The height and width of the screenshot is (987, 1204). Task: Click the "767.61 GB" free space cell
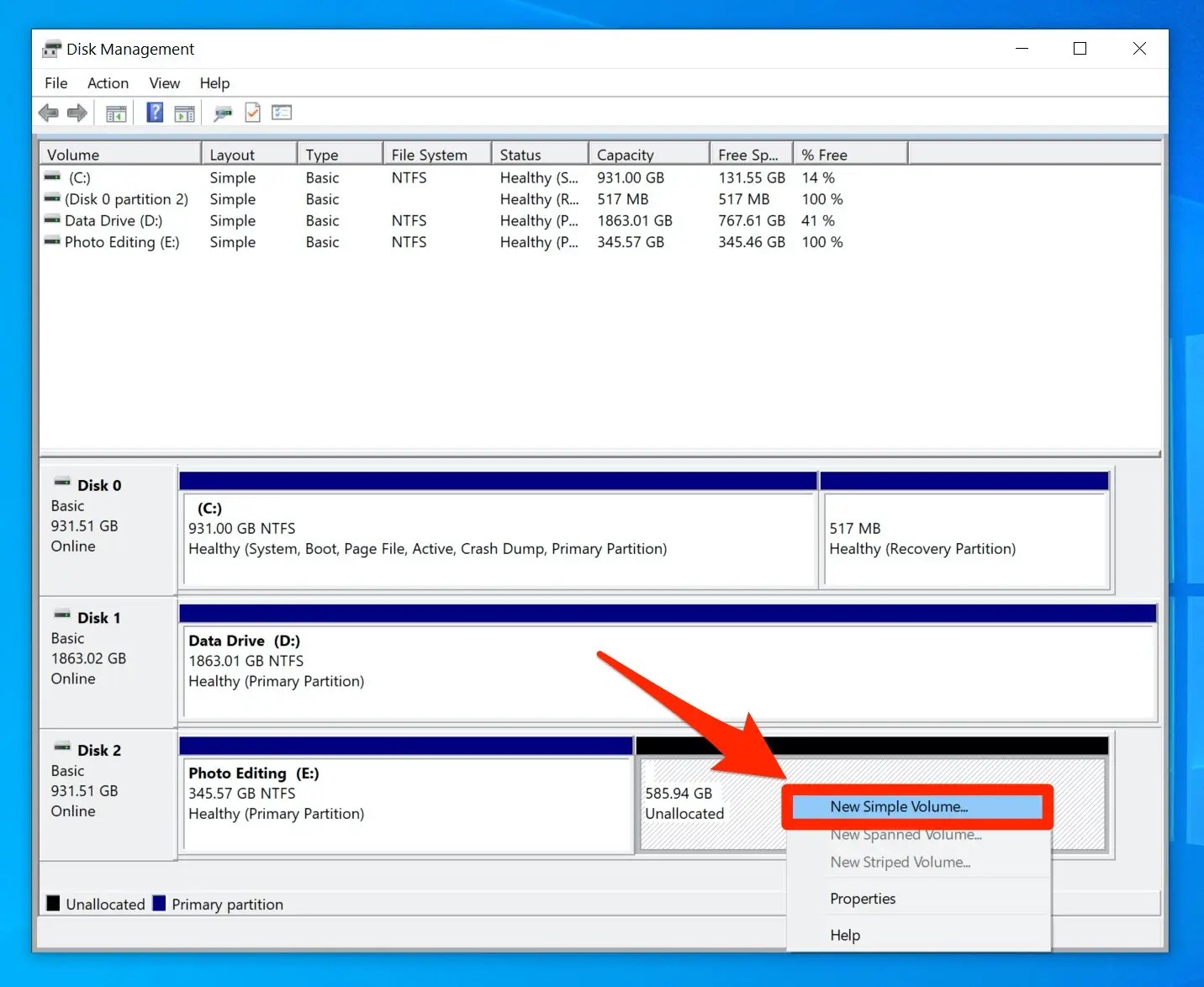(752, 220)
